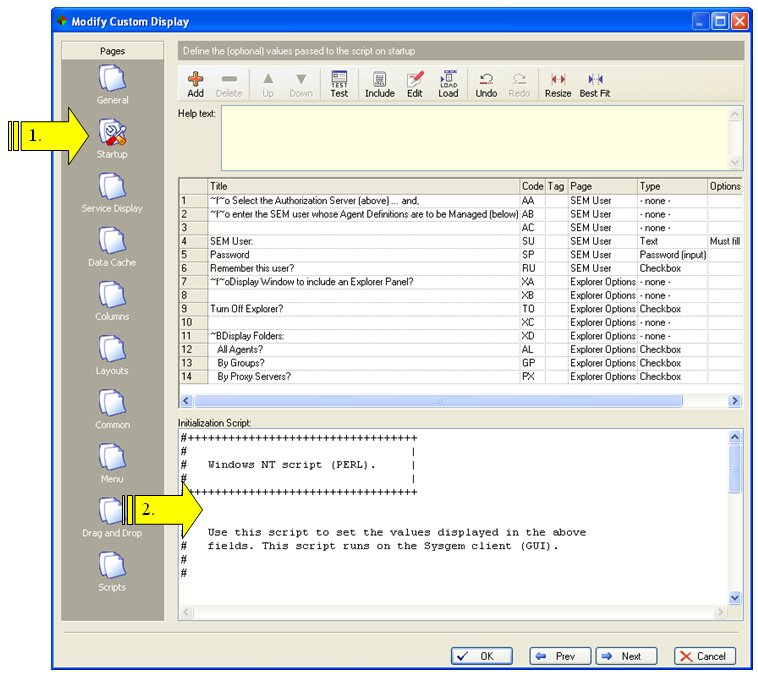758x675 pixels.
Task: Click the Add toolbar icon
Action: pos(196,84)
